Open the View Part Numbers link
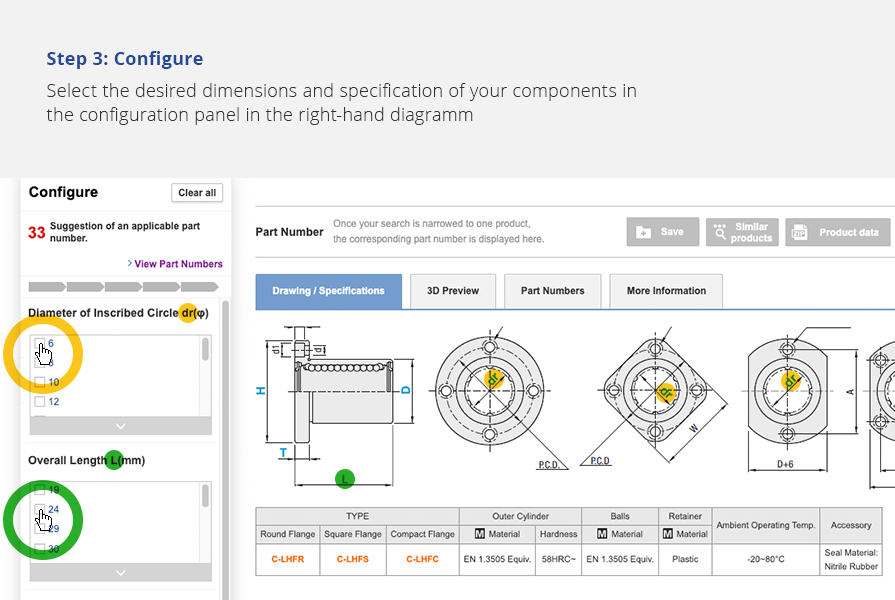Image resolution: width=895 pixels, height=600 pixels. [x=178, y=264]
